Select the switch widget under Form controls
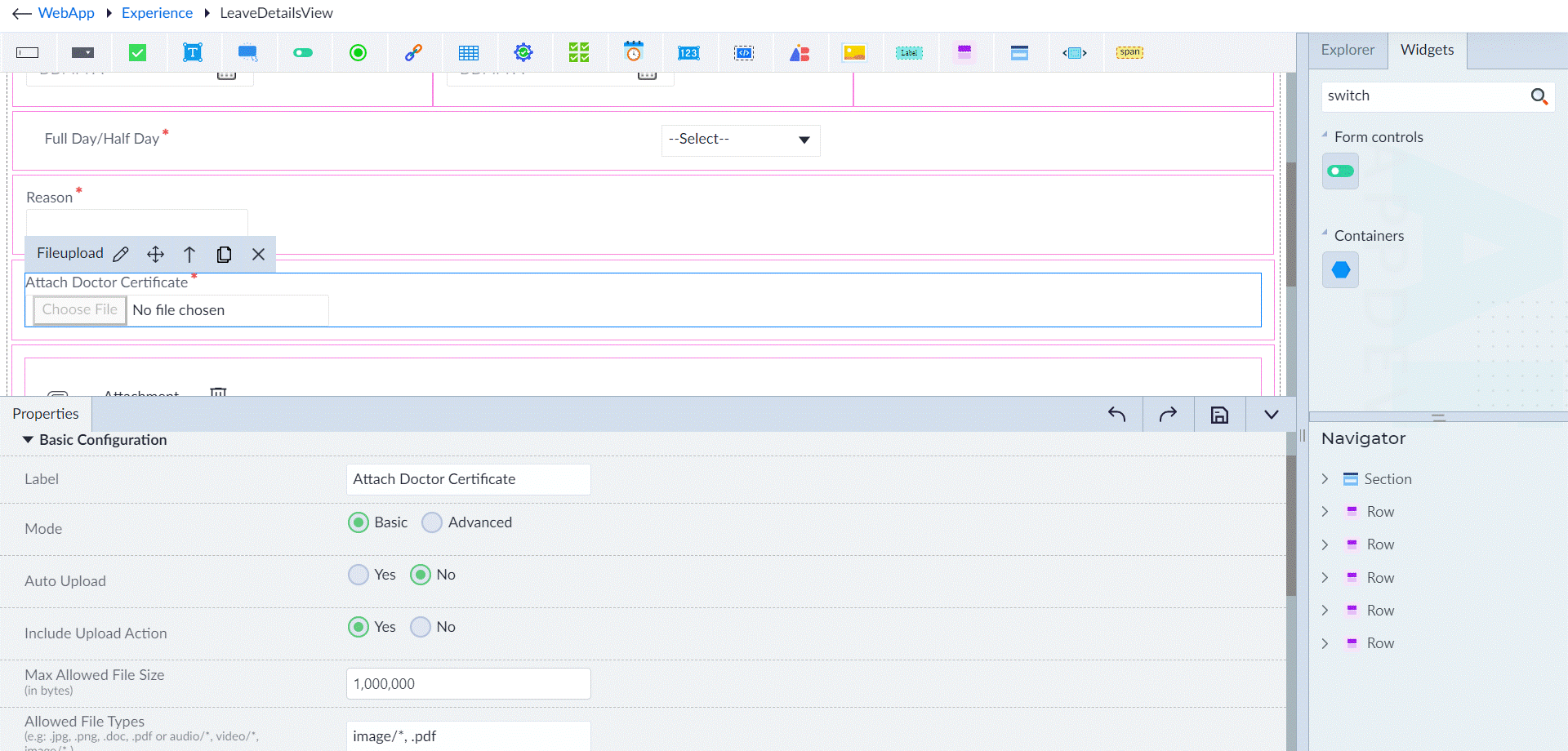 [1340, 171]
